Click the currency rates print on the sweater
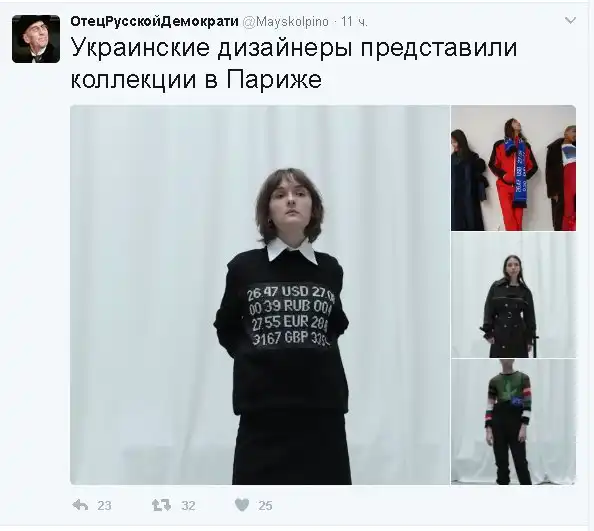Screen dimensions: 594x531 [291, 315]
